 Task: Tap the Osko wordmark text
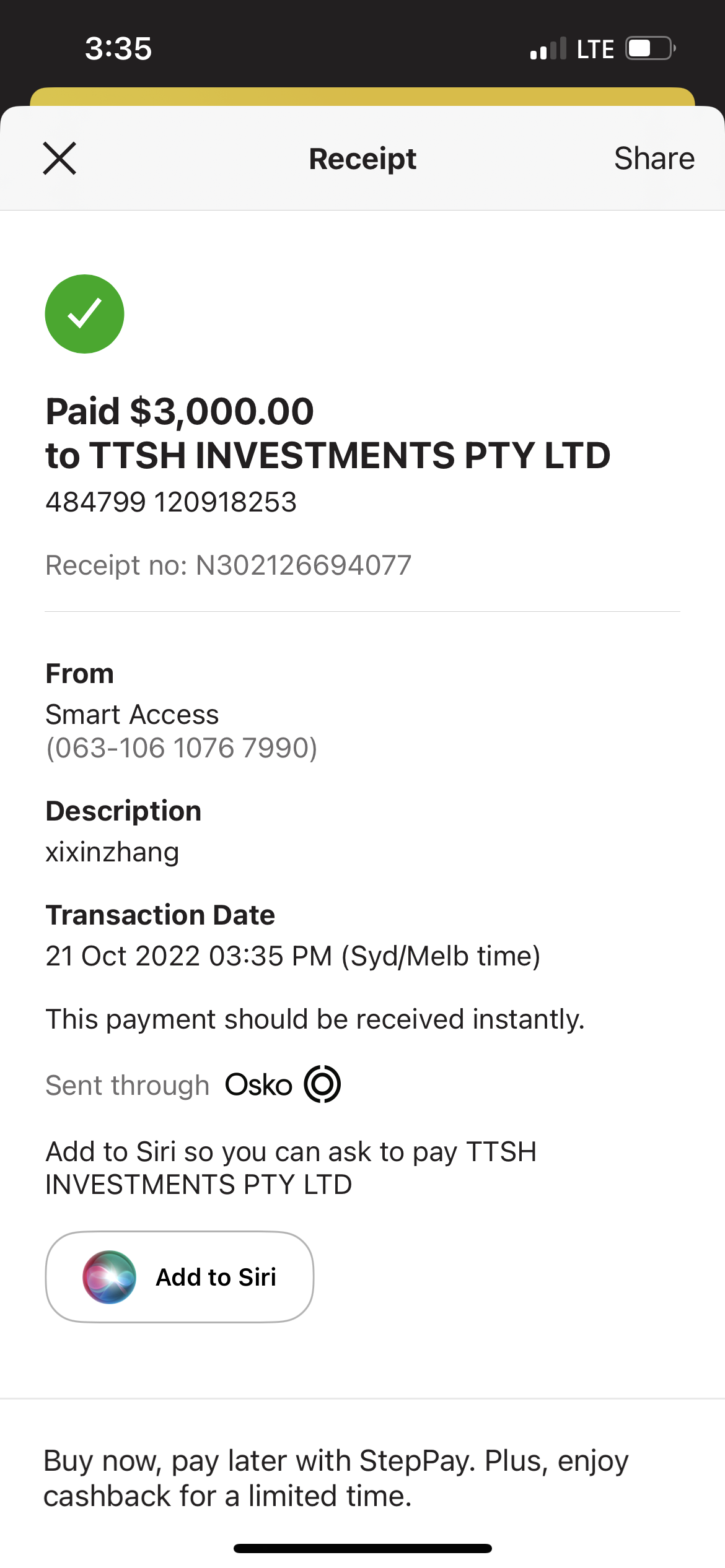258,1085
